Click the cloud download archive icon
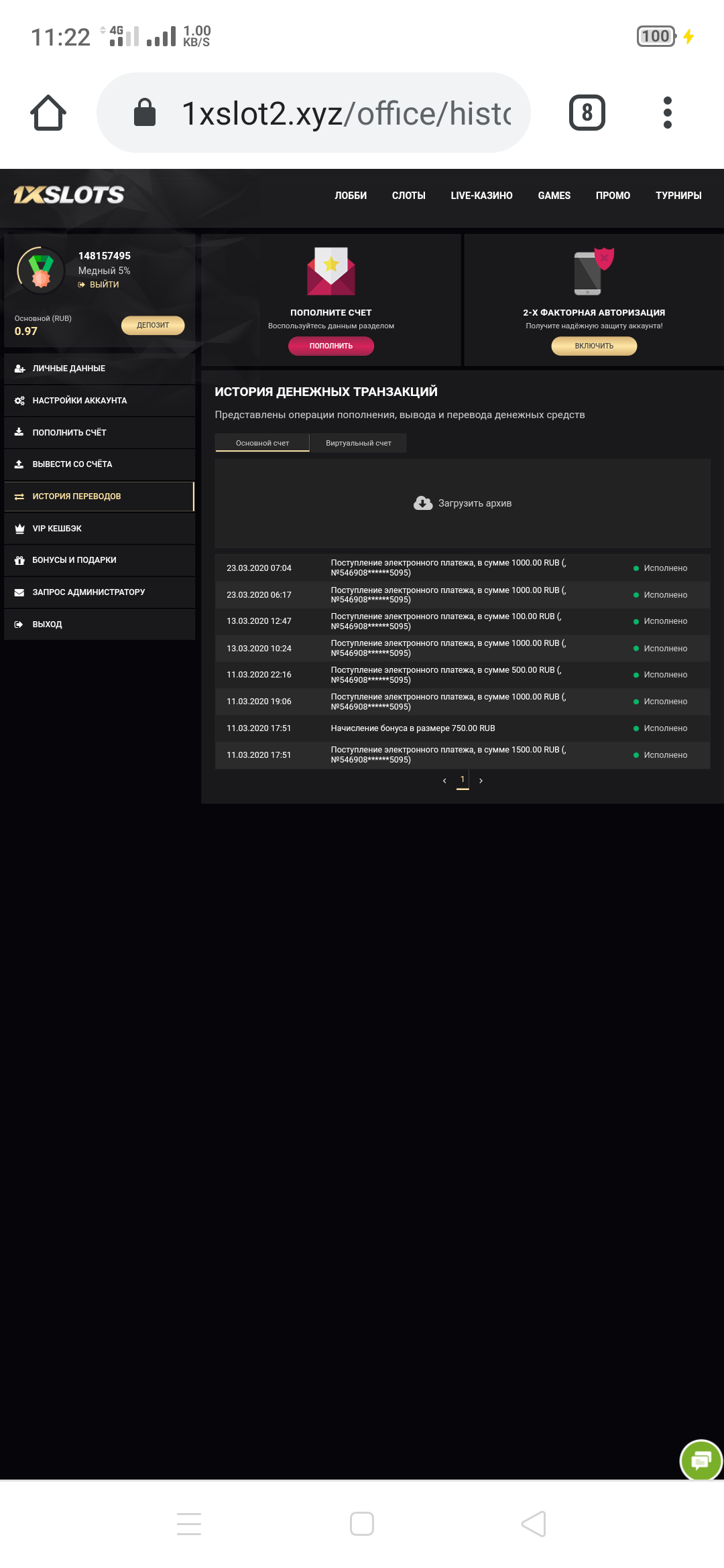The image size is (724, 1568). [x=423, y=503]
